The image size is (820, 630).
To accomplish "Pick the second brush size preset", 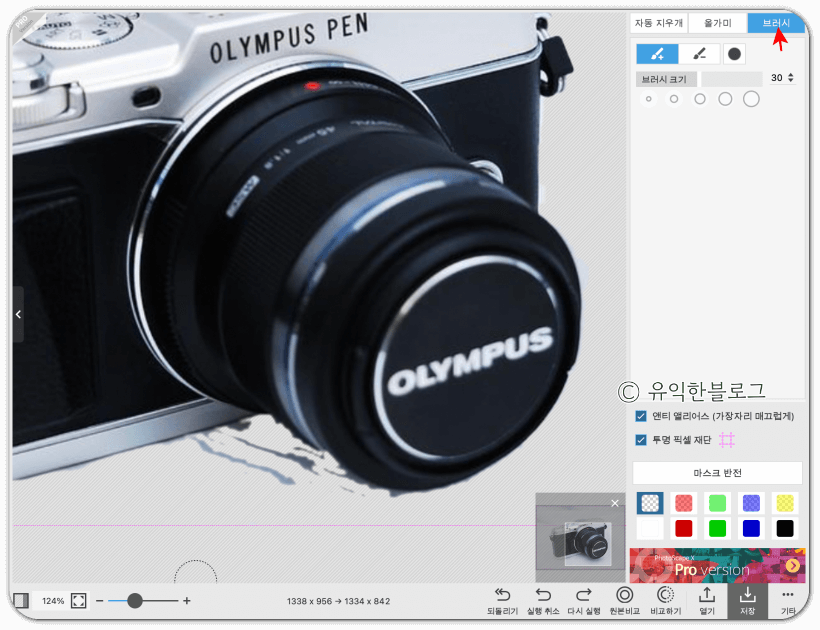I will 674,99.
